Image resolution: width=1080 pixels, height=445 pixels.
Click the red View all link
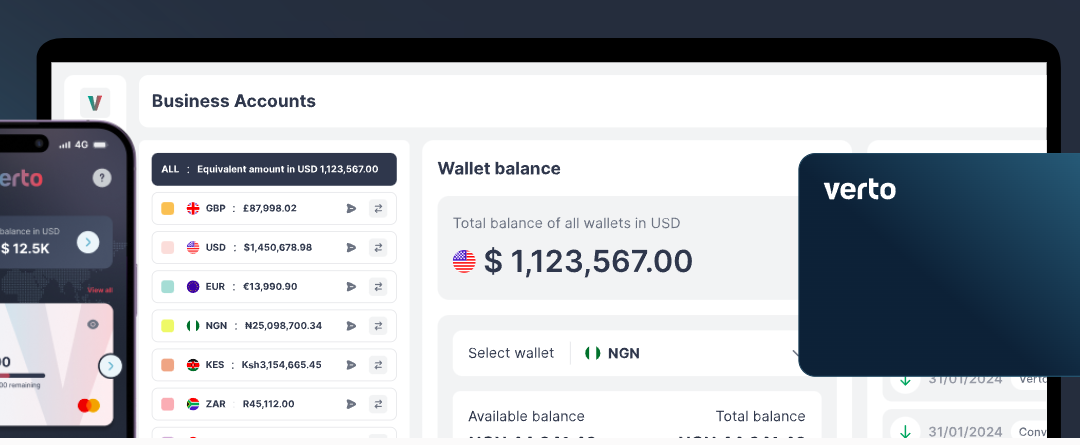pos(101,290)
